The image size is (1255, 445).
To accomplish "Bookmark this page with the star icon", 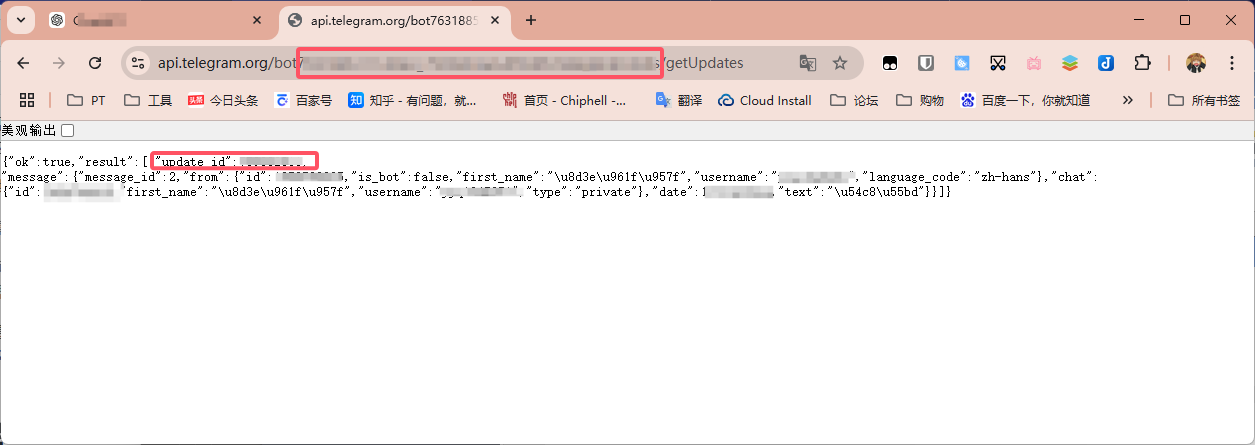I will click(x=840, y=63).
